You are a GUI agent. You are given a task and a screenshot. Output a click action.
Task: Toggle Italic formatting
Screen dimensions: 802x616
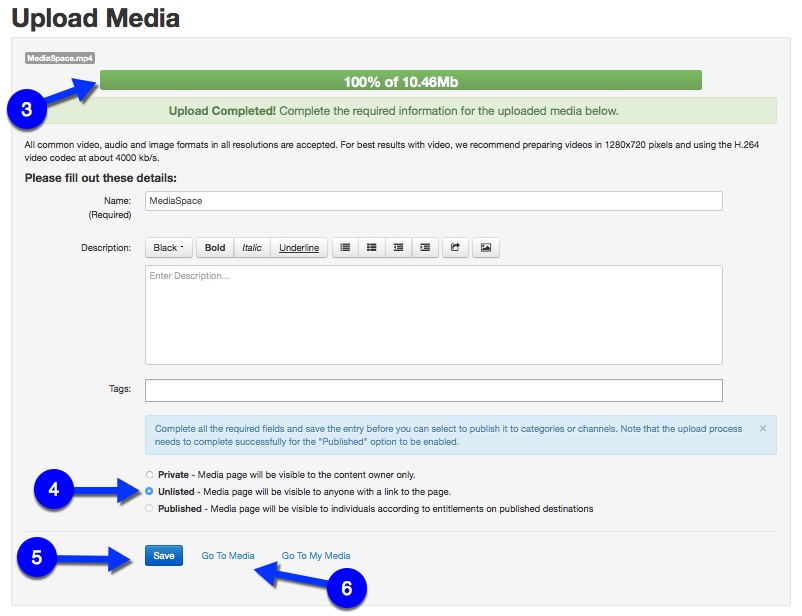(252, 247)
